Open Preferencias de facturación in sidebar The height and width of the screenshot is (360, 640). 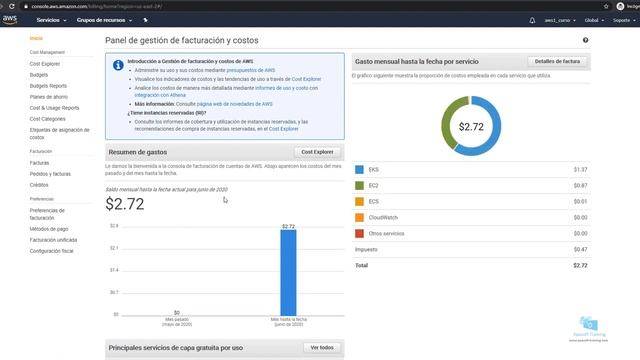tap(47, 214)
